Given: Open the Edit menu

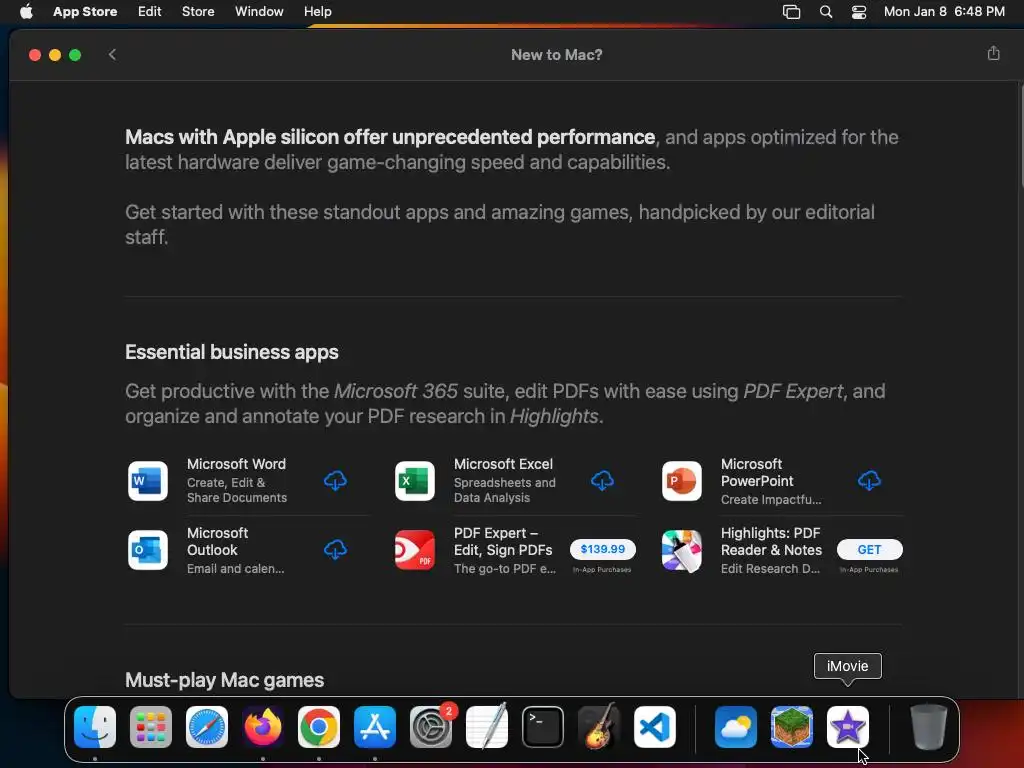Looking at the screenshot, I should point(150,11).
